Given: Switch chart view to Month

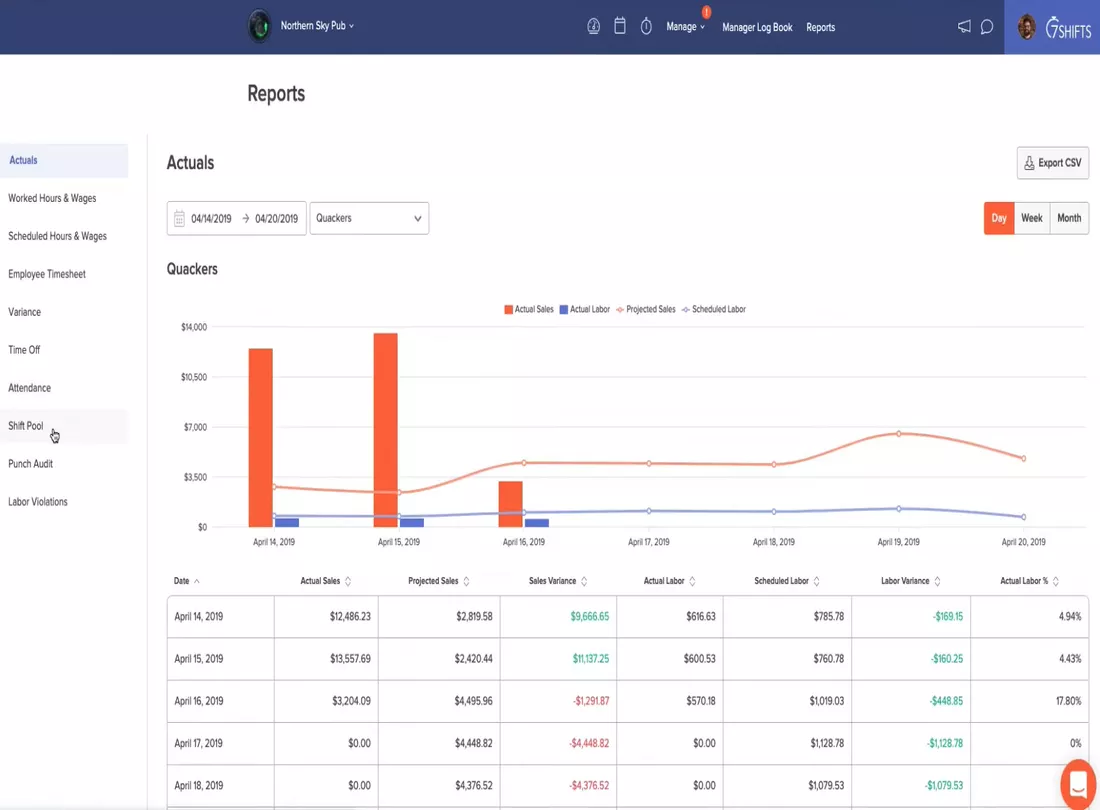Looking at the screenshot, I should (x=1069, y=218).
